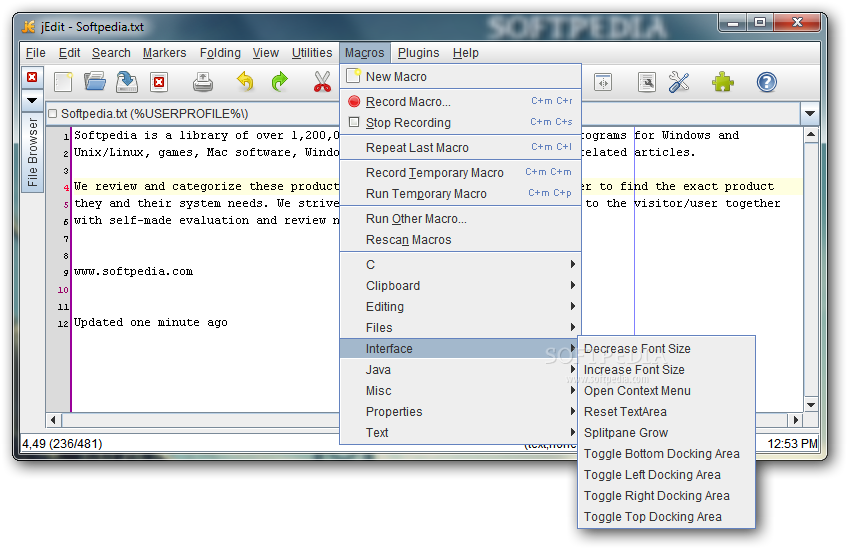This screenshot has height=549, width=848.
Task: Click the split view toolbar icon
Action: pyautogui.click(x=603, y=83)
